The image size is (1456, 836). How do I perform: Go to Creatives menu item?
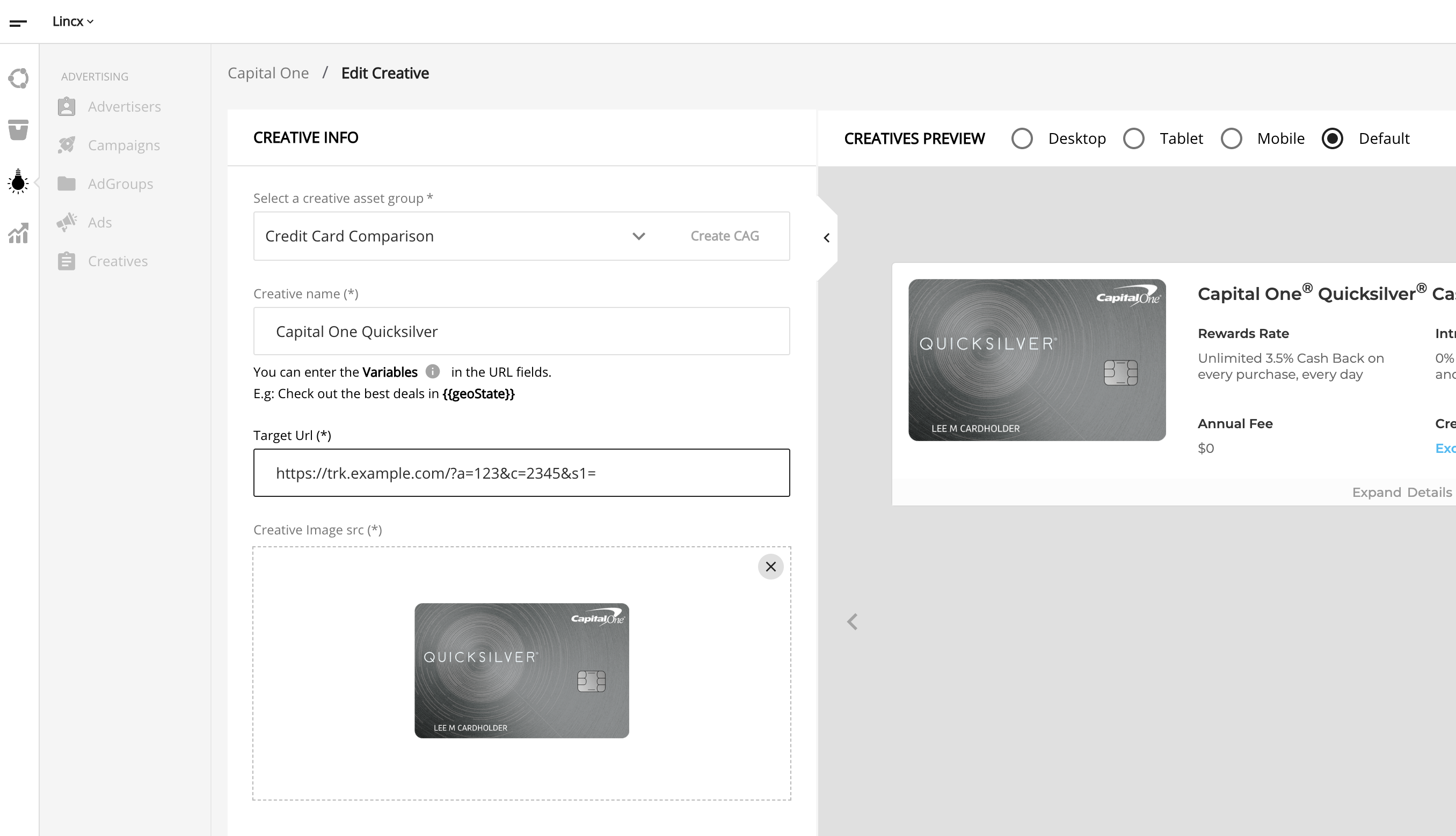click(118, 261)
